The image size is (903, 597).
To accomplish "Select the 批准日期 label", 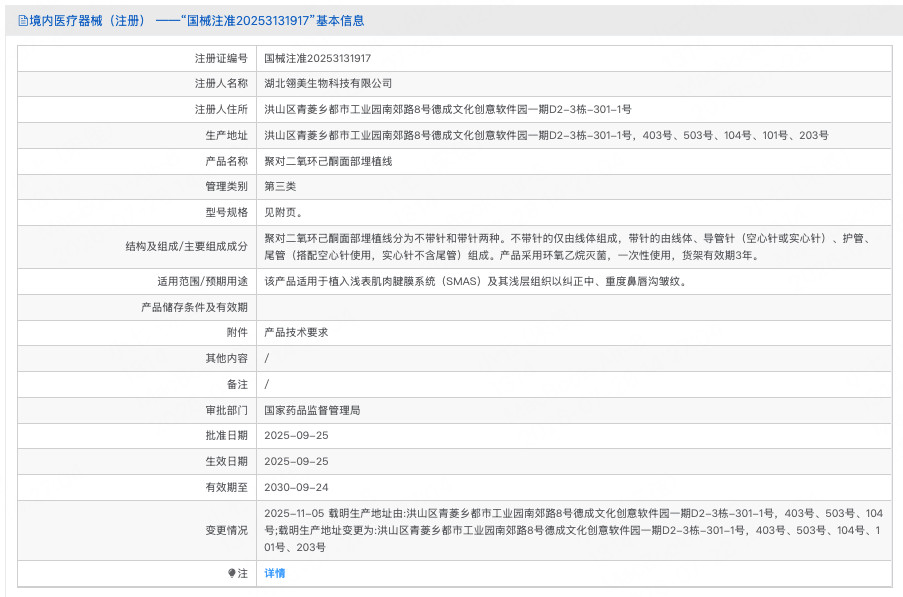I will coord(226,436).
